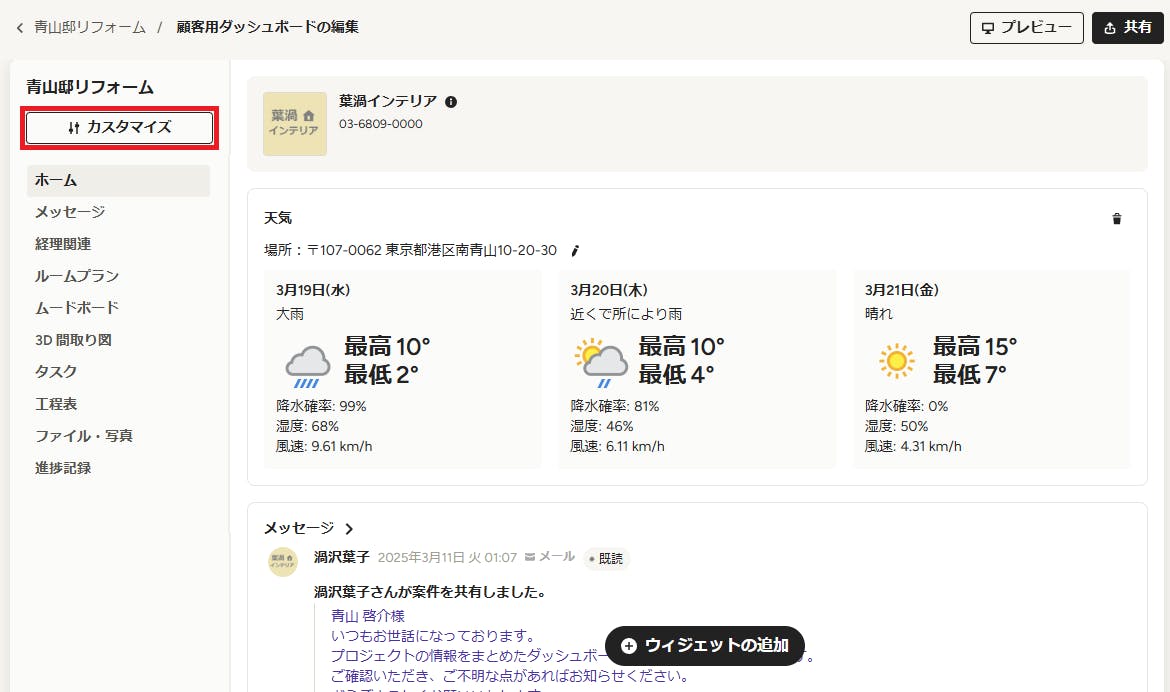1170x692 pixels.
Task: Click the back chevron beside 青山邸リフォーム
Action: point(19,28)
